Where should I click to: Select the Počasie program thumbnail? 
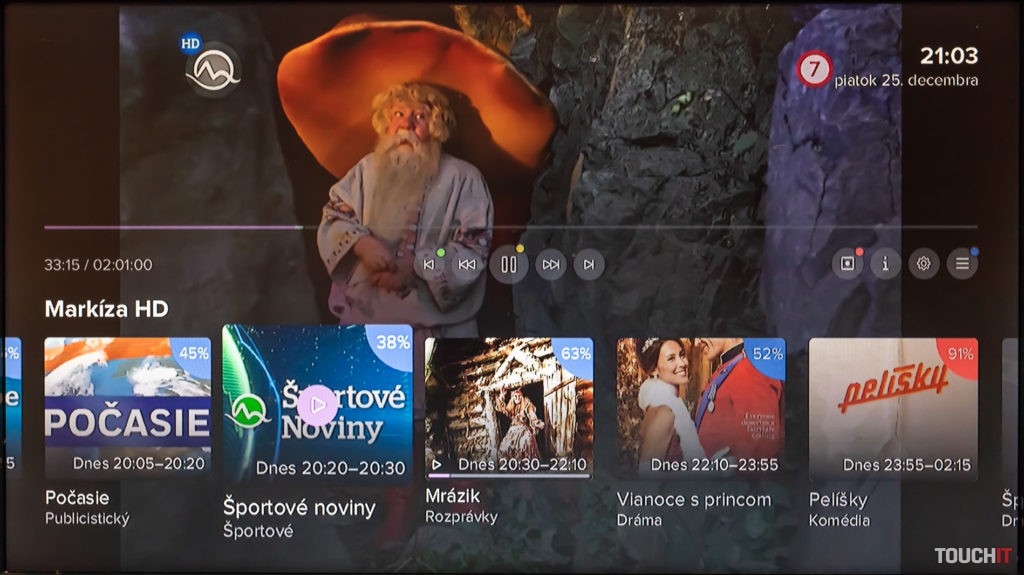click(128, 408)
